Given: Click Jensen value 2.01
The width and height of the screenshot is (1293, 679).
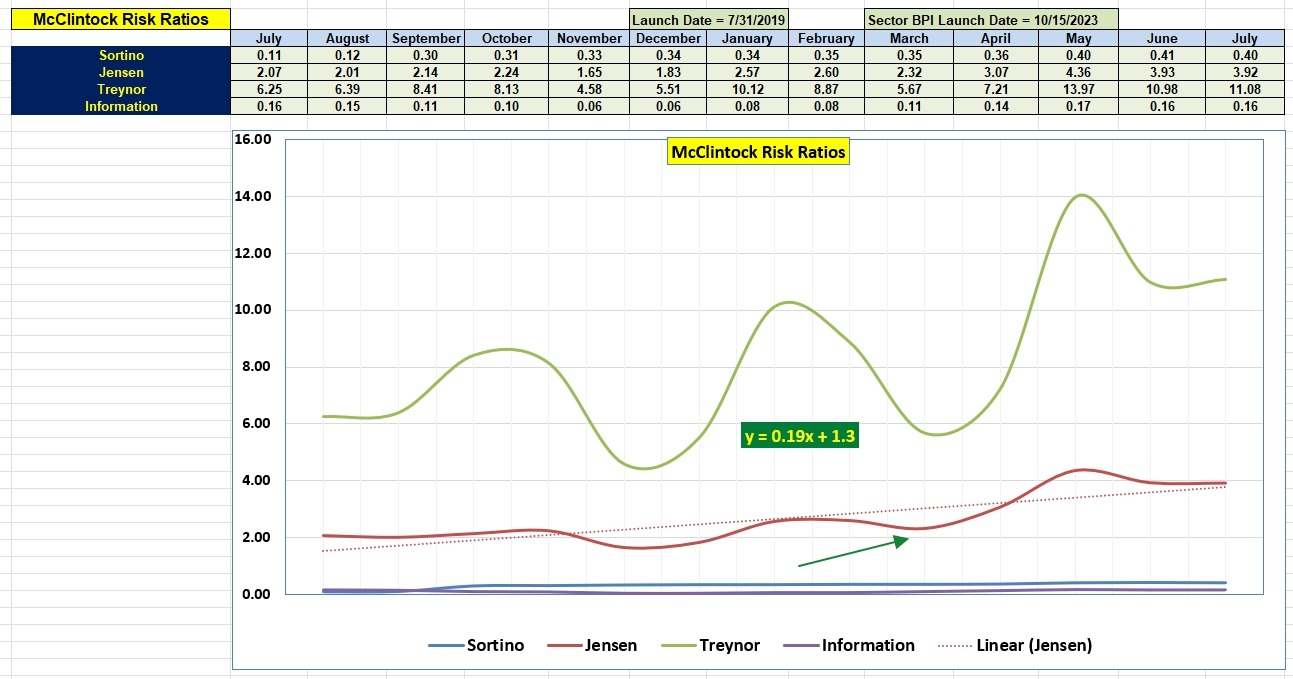Looking at the screenshot, I should [348, 72].
